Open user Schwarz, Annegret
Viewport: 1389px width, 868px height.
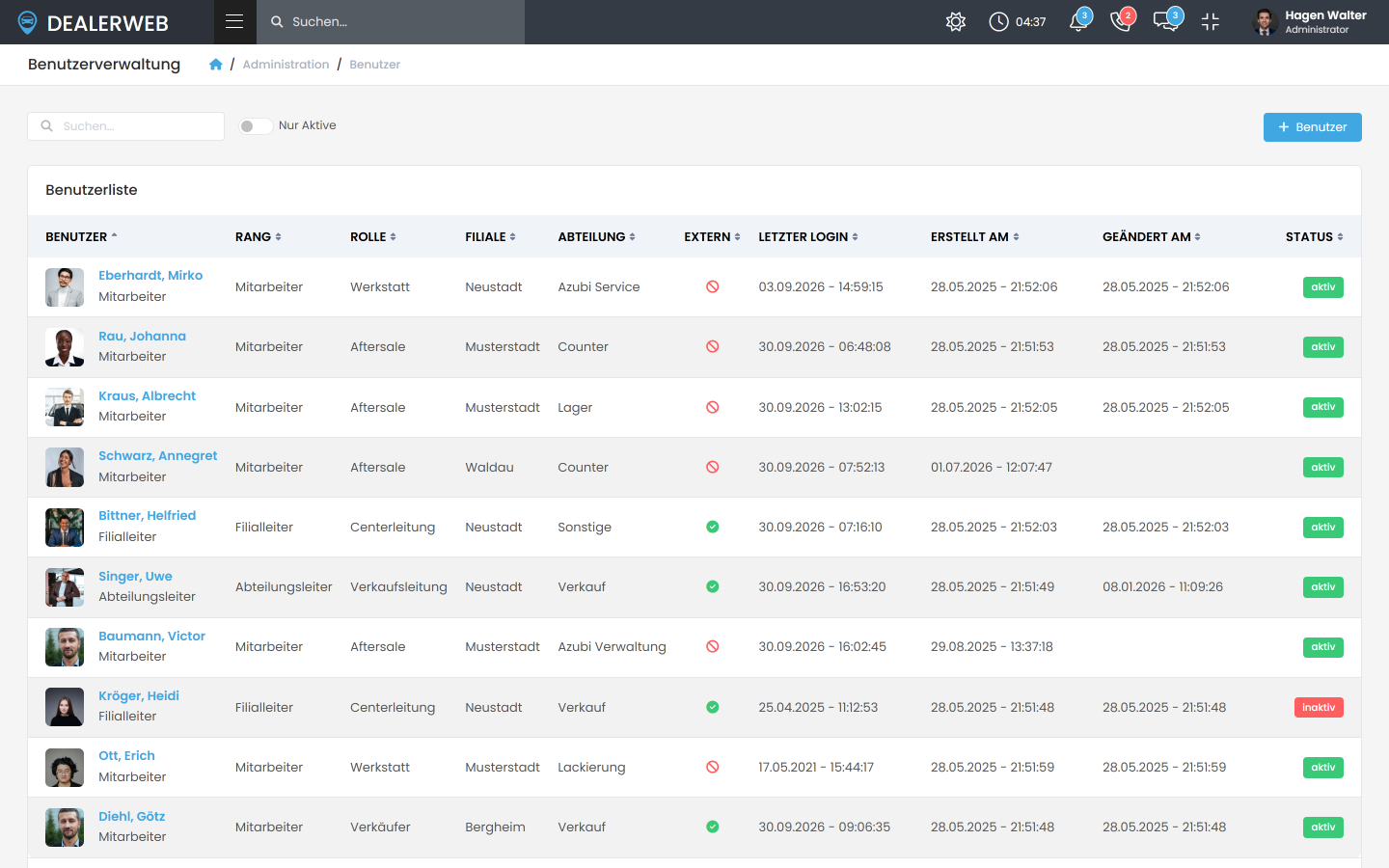point(157,456)
